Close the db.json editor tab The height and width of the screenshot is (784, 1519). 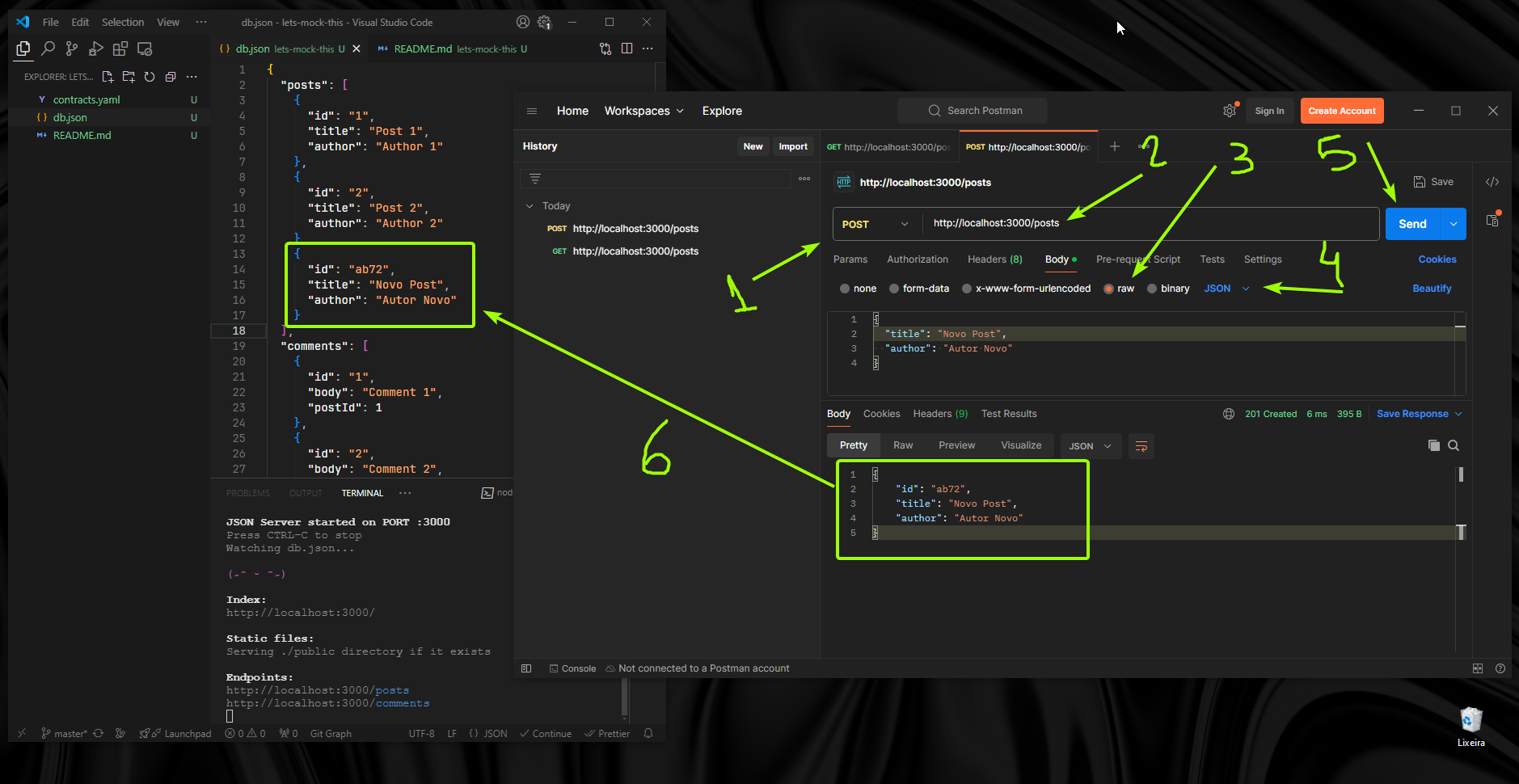pos(357,48)
